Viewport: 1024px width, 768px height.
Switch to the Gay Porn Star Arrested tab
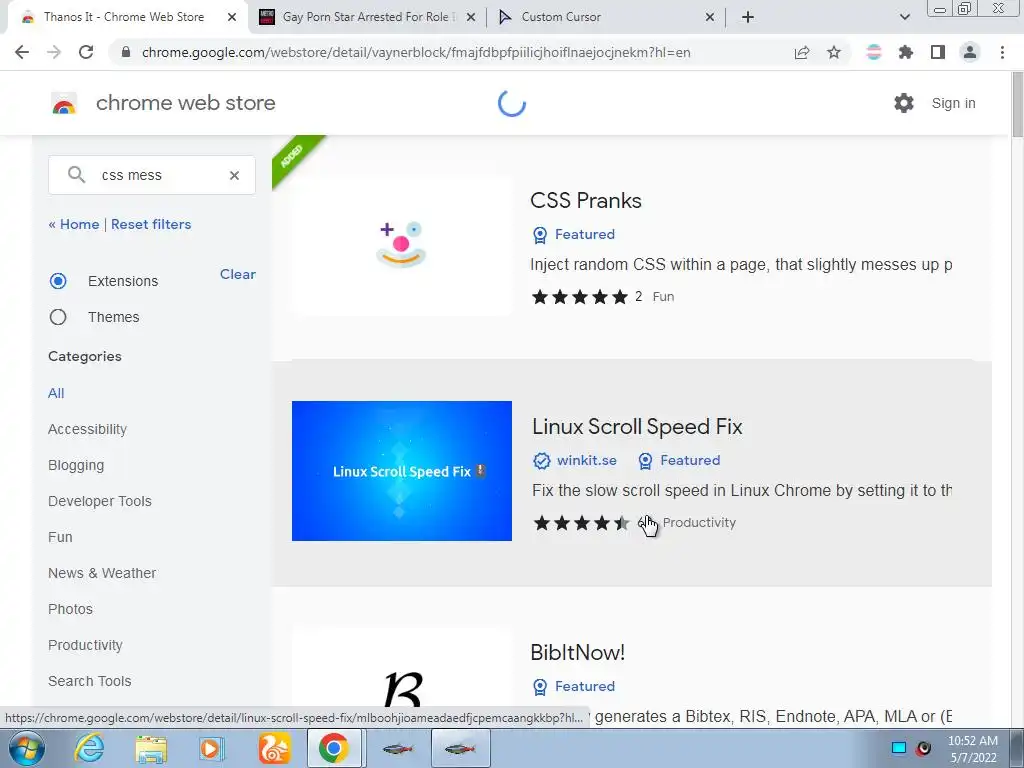(368, 17)
